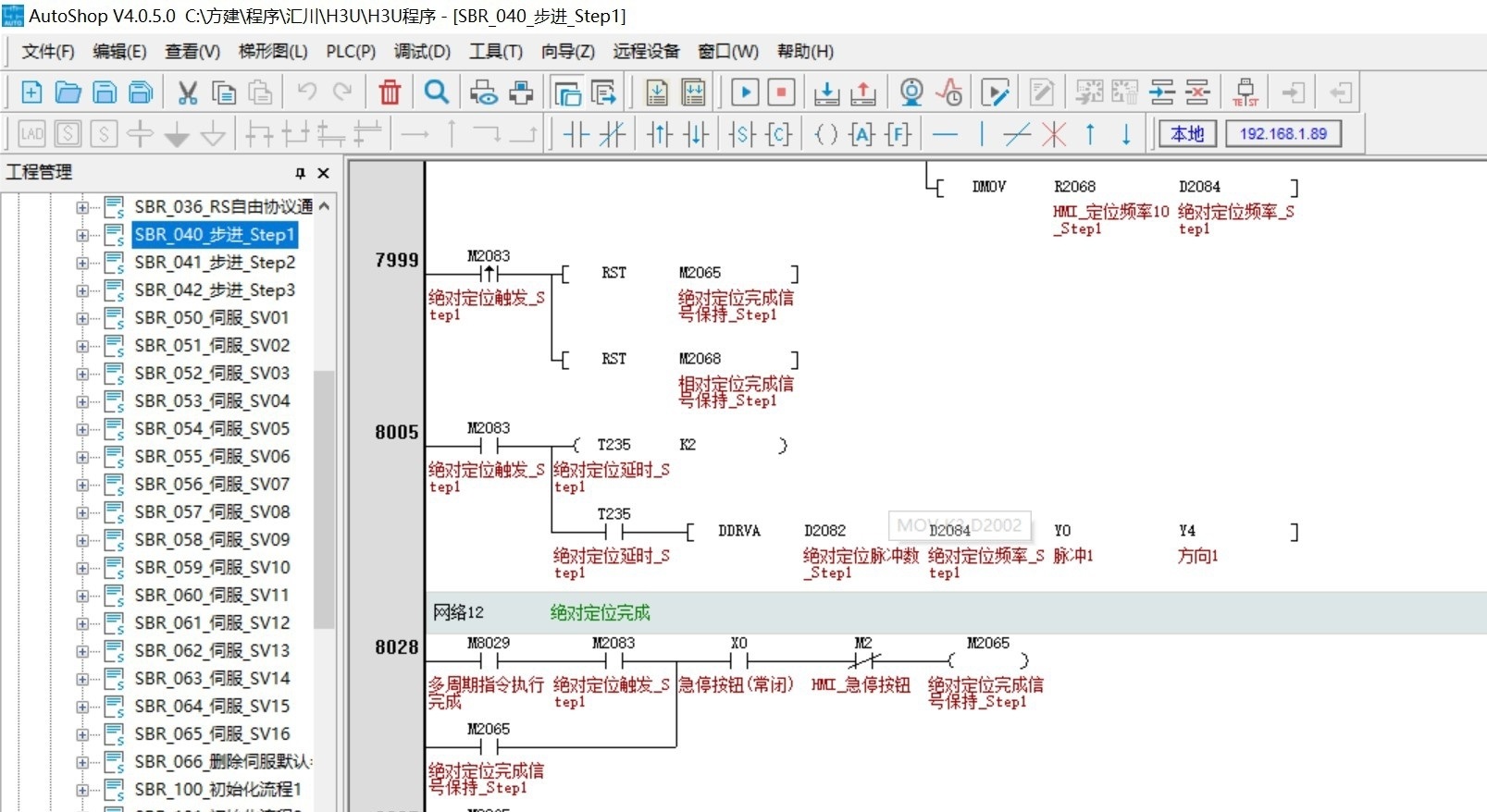Expand the SBR_100_初始化流程1 tree node
Viewport: 1487px width, 812px height.
[82, 790]
